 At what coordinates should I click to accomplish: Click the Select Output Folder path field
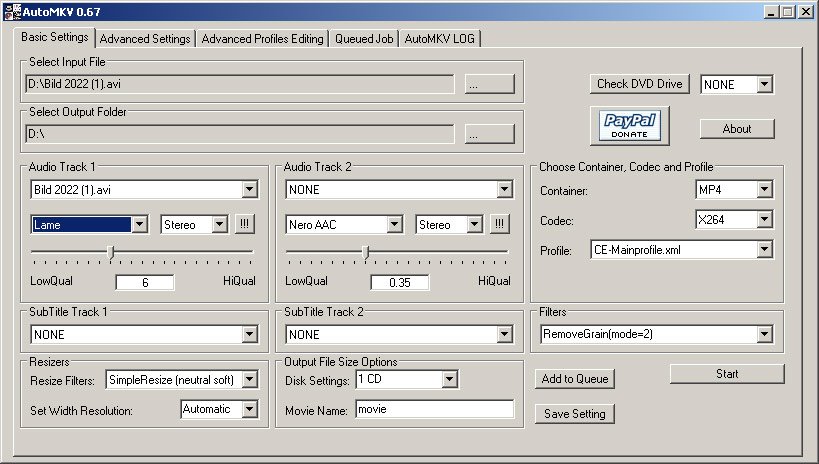tap(240, 134)
